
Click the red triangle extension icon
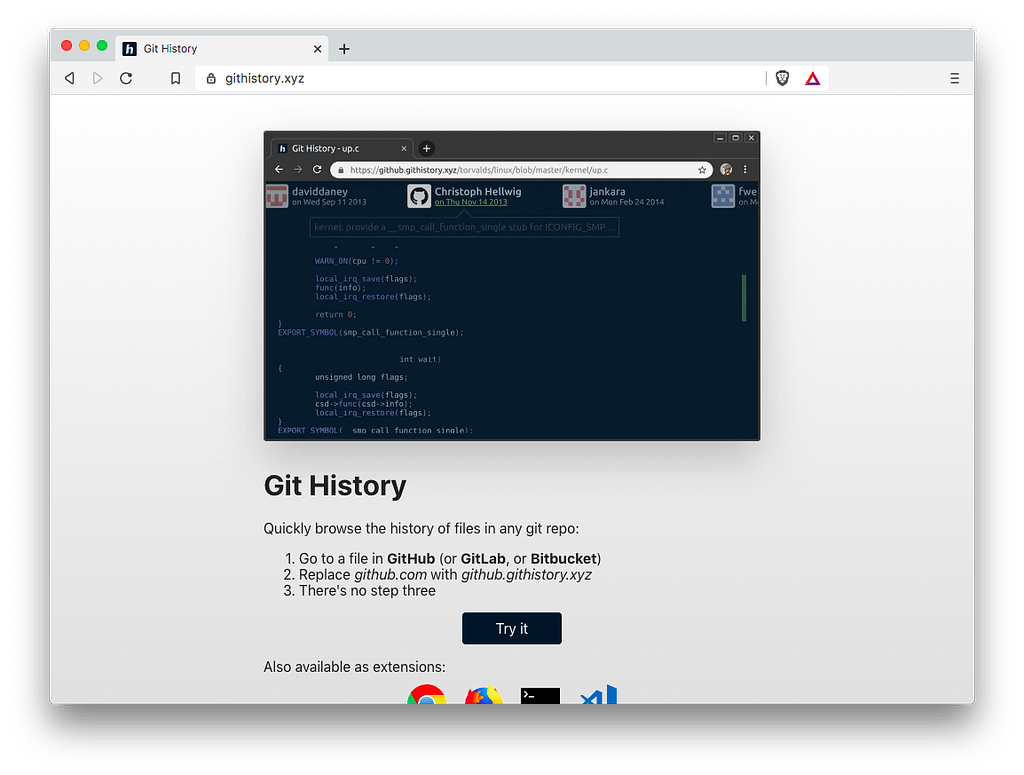click(x=813, y=77)
